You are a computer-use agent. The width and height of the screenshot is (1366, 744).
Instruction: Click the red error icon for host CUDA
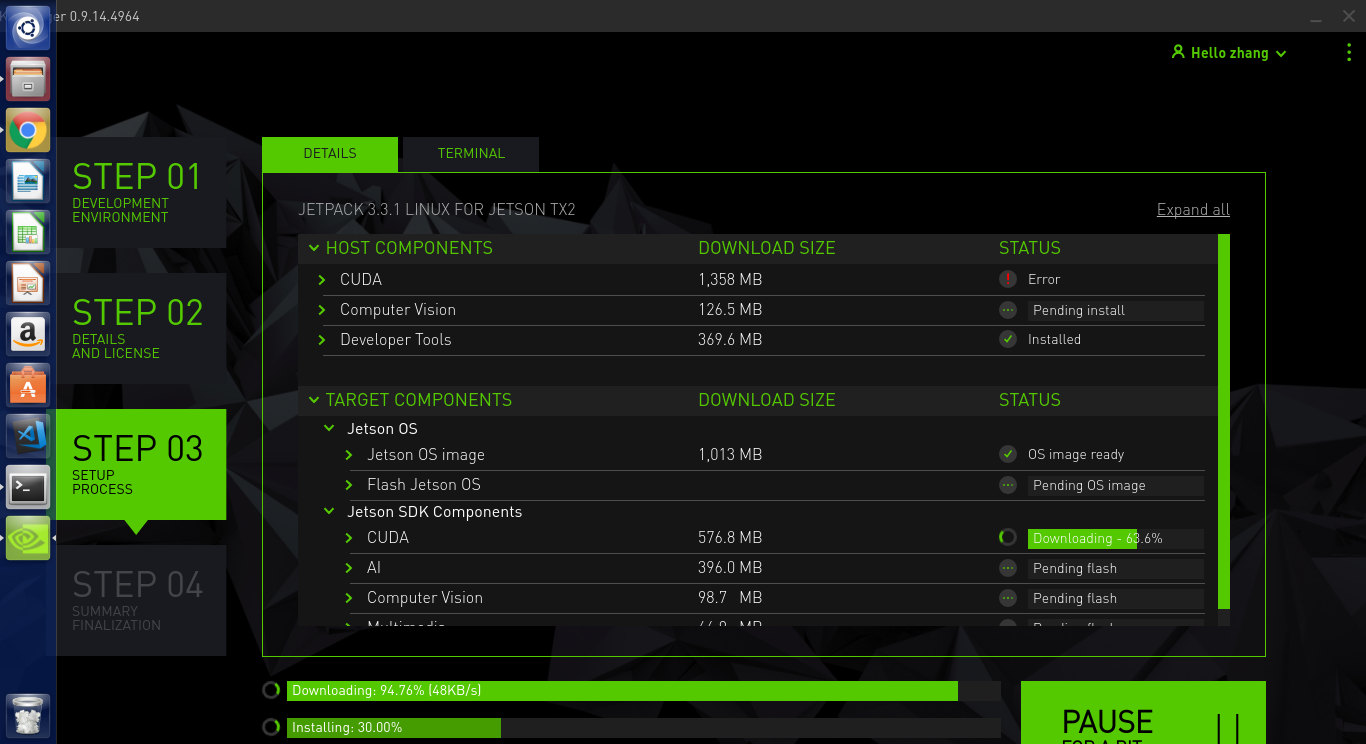tap(1008, 279)
